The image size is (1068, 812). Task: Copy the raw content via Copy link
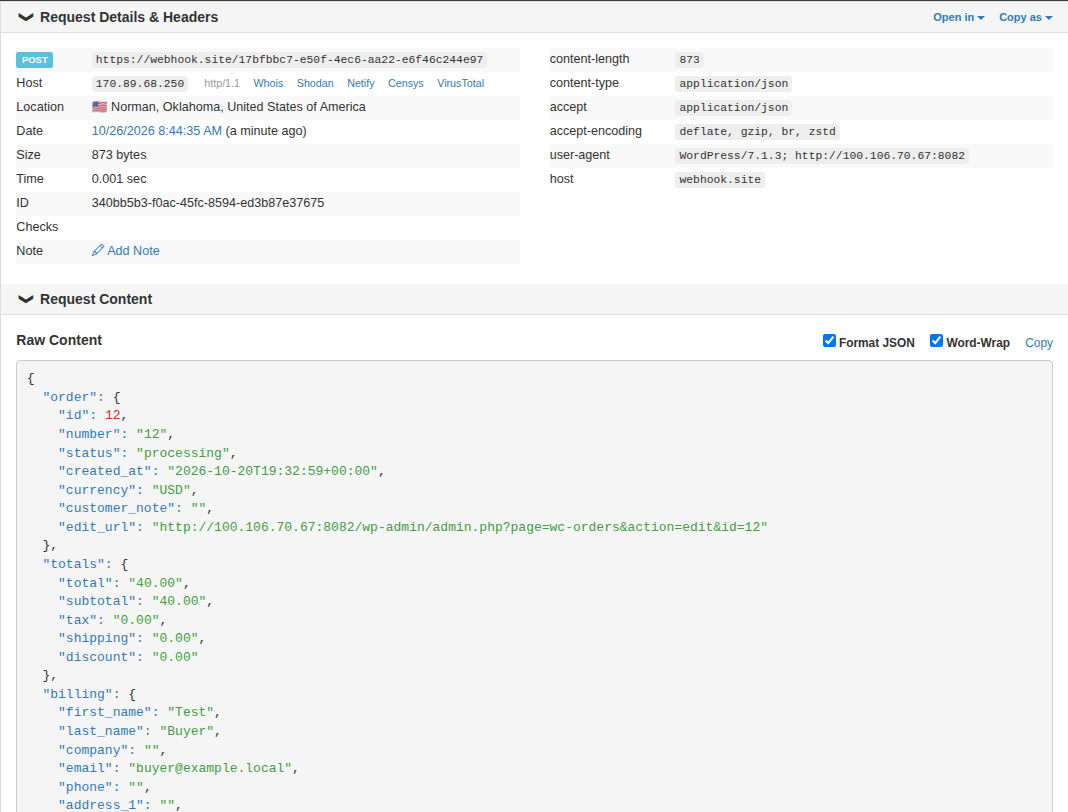coord(1039,343)
